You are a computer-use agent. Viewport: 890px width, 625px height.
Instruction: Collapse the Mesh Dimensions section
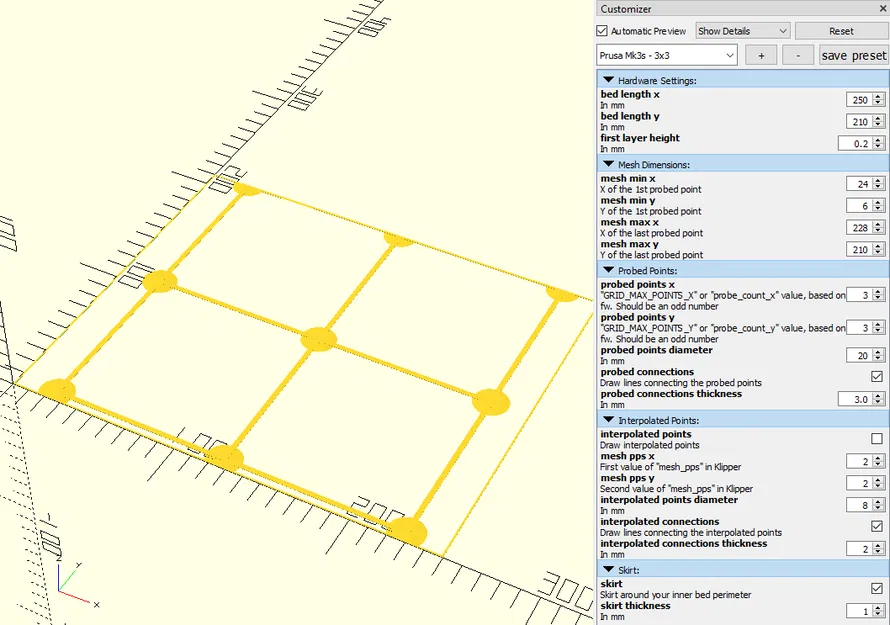(608, 164)
